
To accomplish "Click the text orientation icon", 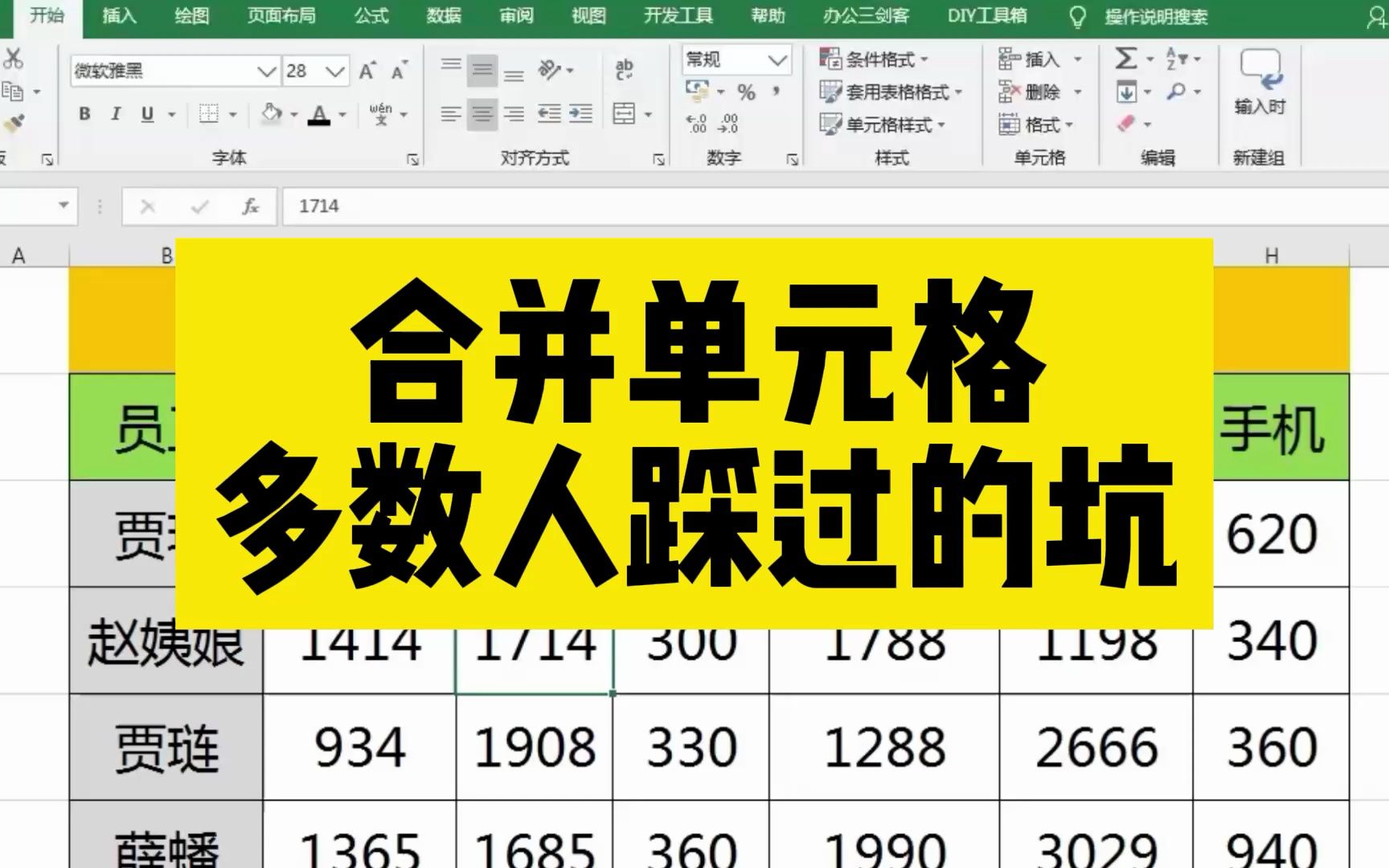I will [550, 71].
